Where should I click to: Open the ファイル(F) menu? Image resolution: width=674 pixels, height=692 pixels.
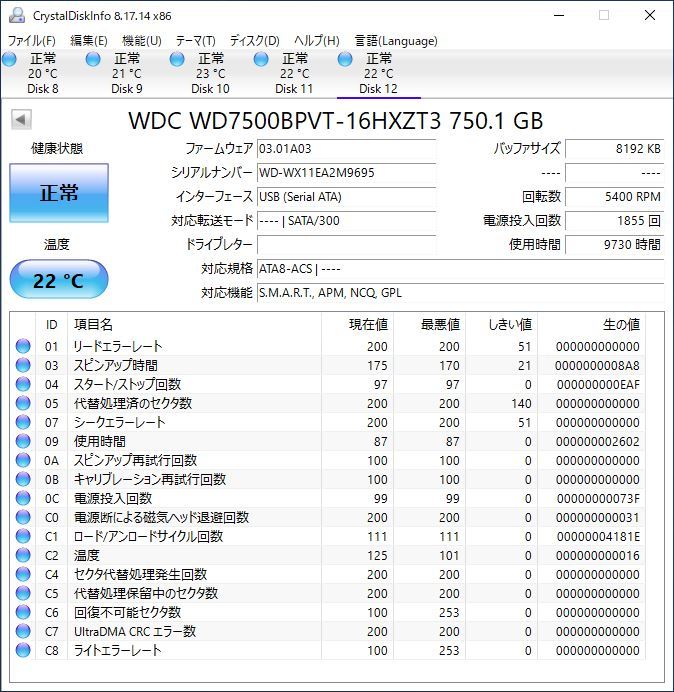pos(32,41)
